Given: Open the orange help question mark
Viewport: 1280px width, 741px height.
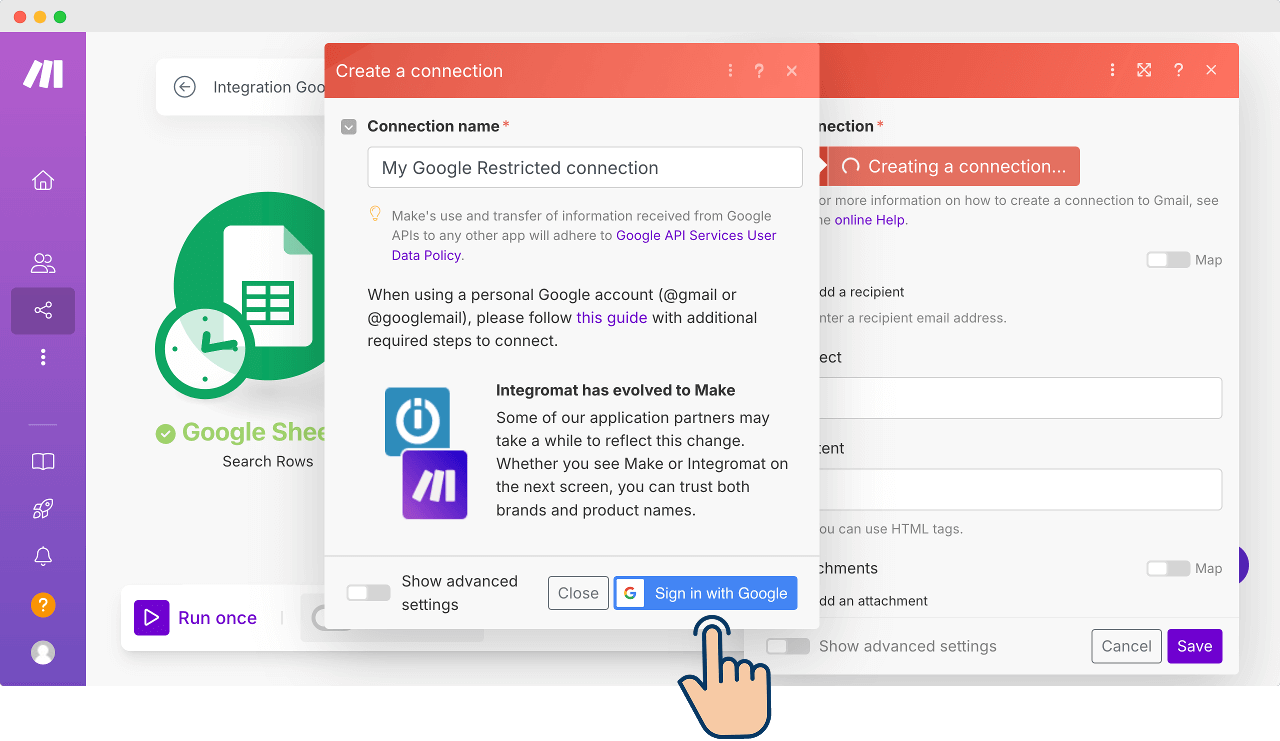Looking at the screenshot, I should (x=43, y=605).
